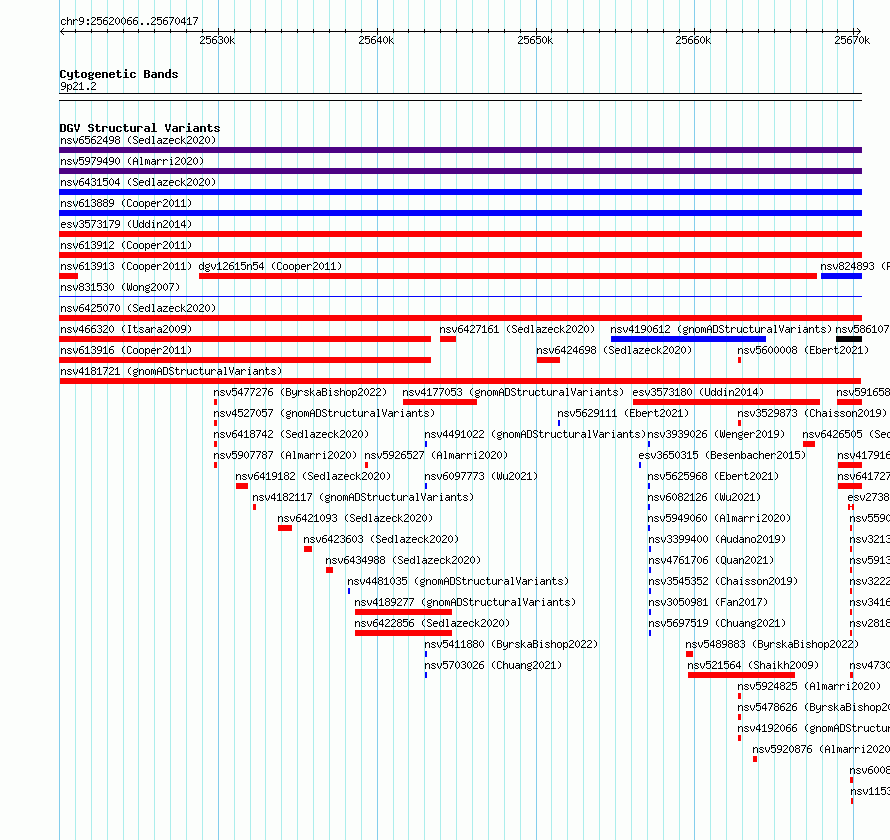
Task: Click nsv613889 (Cooper2011) label
Action: [x=126, y=203]
